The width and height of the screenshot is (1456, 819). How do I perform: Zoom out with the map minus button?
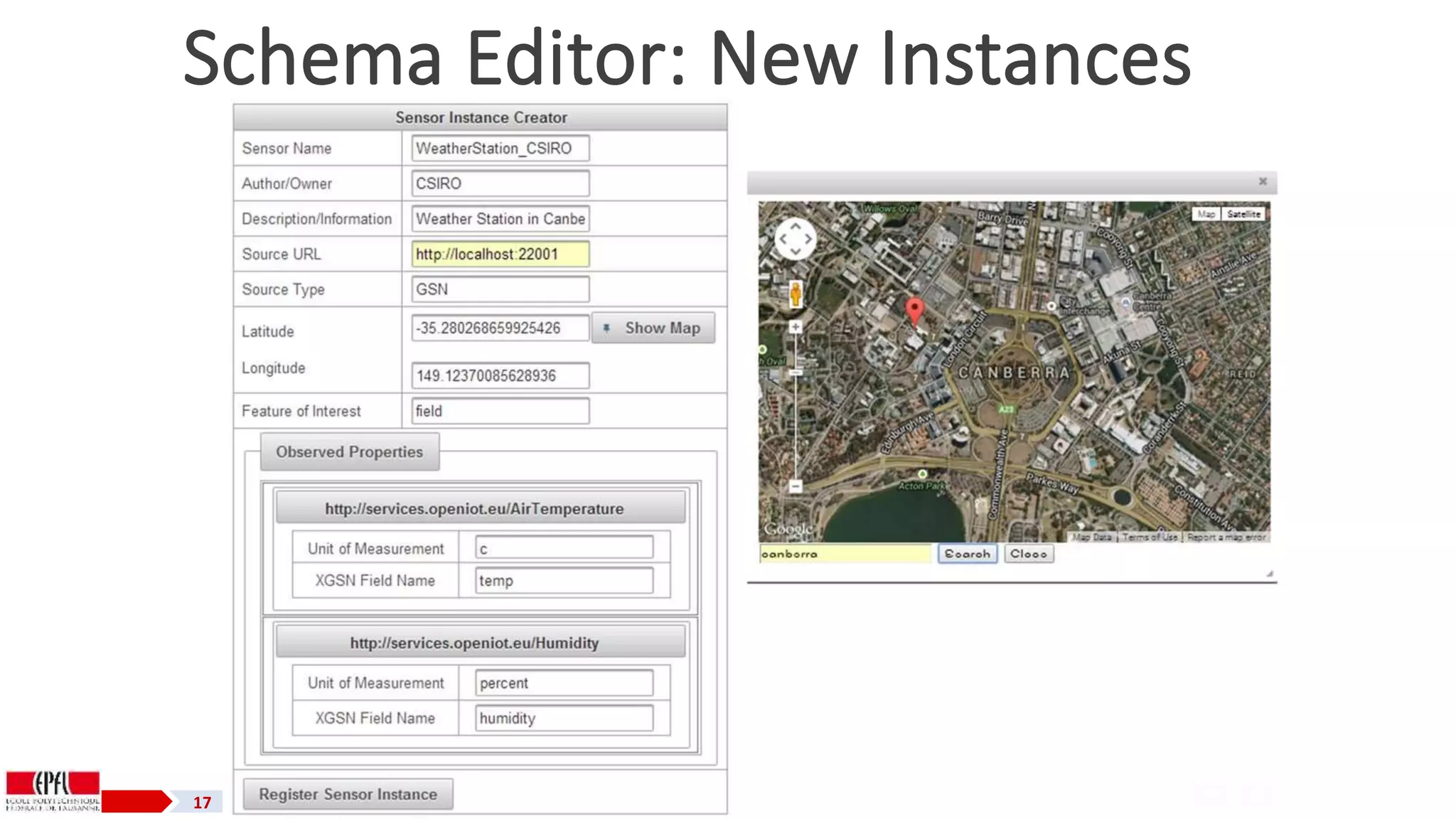point(796,486)
